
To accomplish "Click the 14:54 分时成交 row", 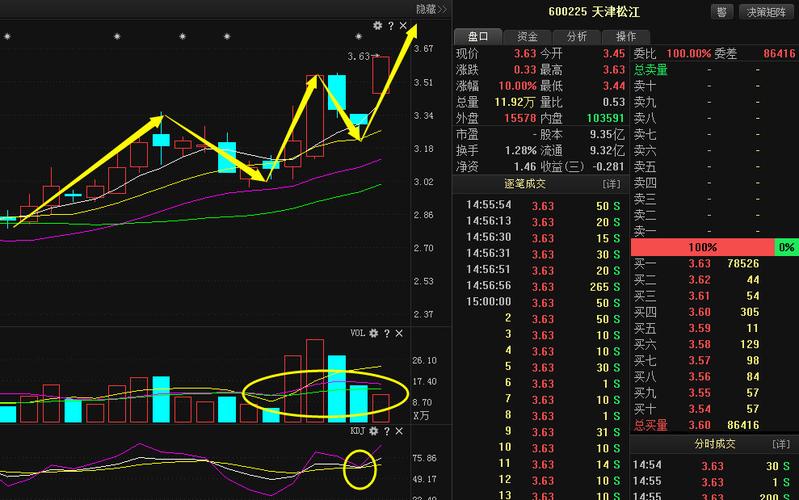I will click(714, 465).
